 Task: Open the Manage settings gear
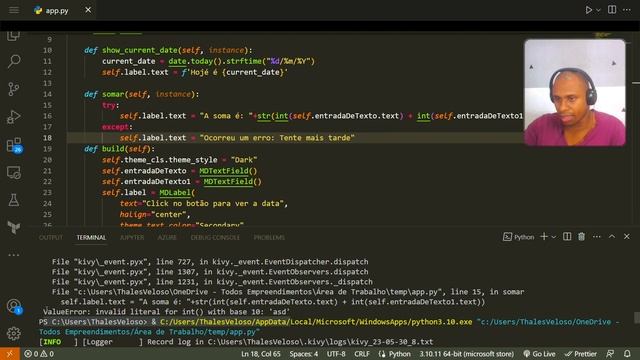click(x=14, y=333)
